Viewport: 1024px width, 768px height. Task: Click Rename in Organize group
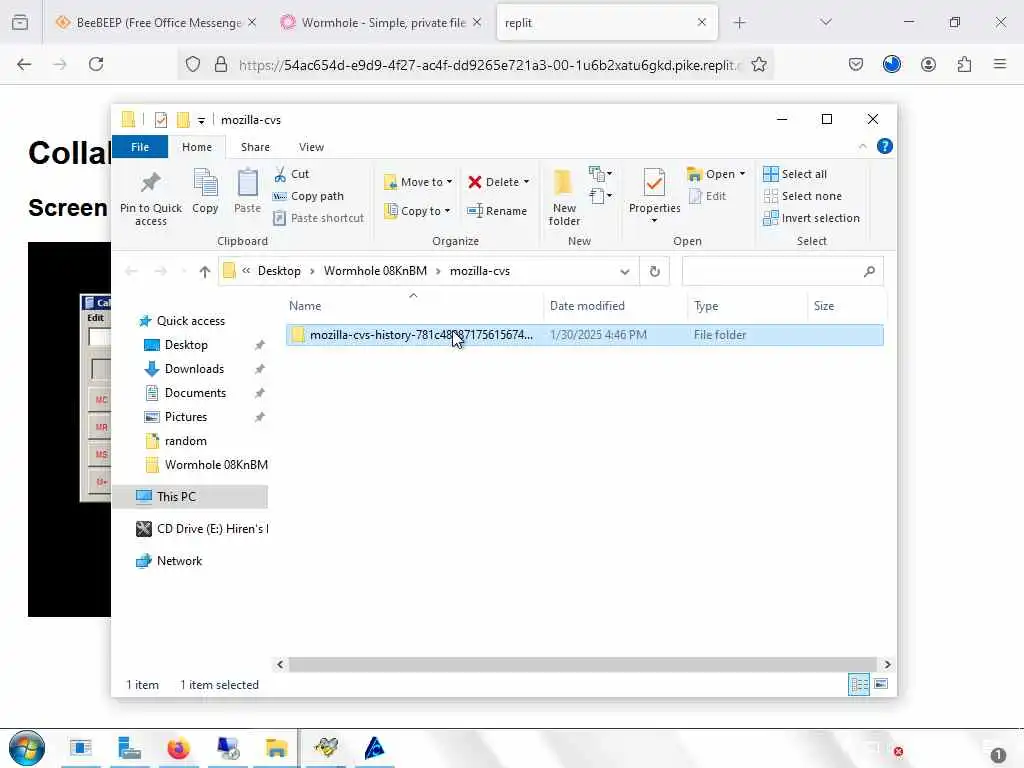(x=497, y=211)
